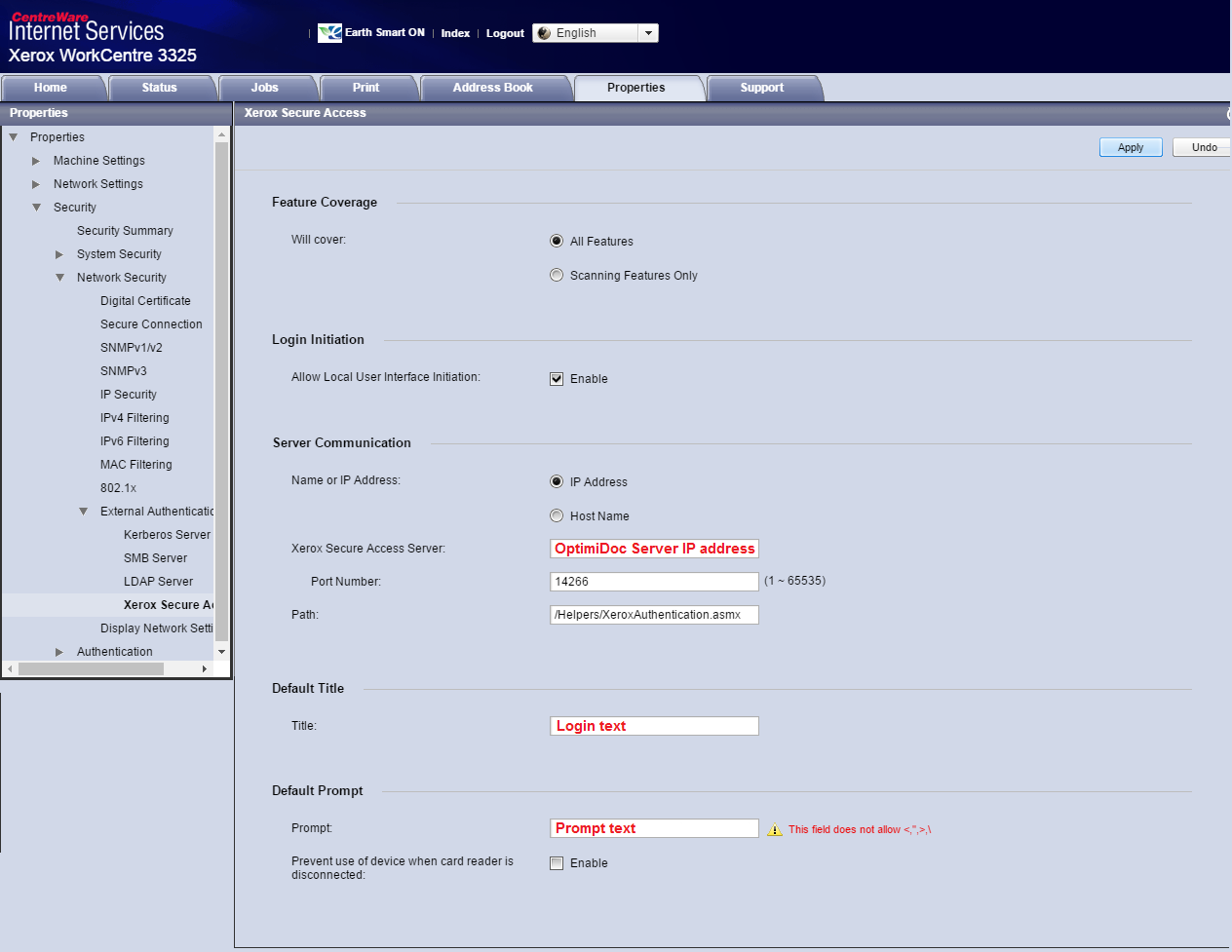Switch to the Address Book tab
The image size is (1232, 952).
[492, 88]
